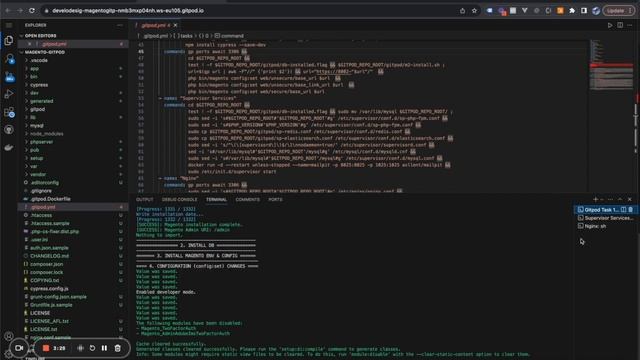640x360 pixels.
Task: Switch to the OUTPUT panel tab
Action: pos(144,200)
